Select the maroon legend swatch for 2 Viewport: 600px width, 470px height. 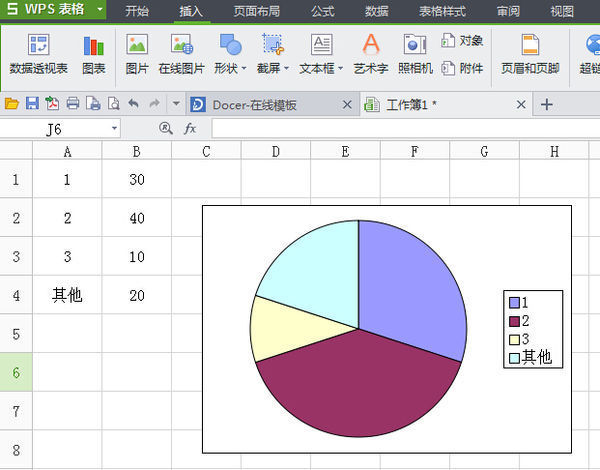[x=514, y=321]
